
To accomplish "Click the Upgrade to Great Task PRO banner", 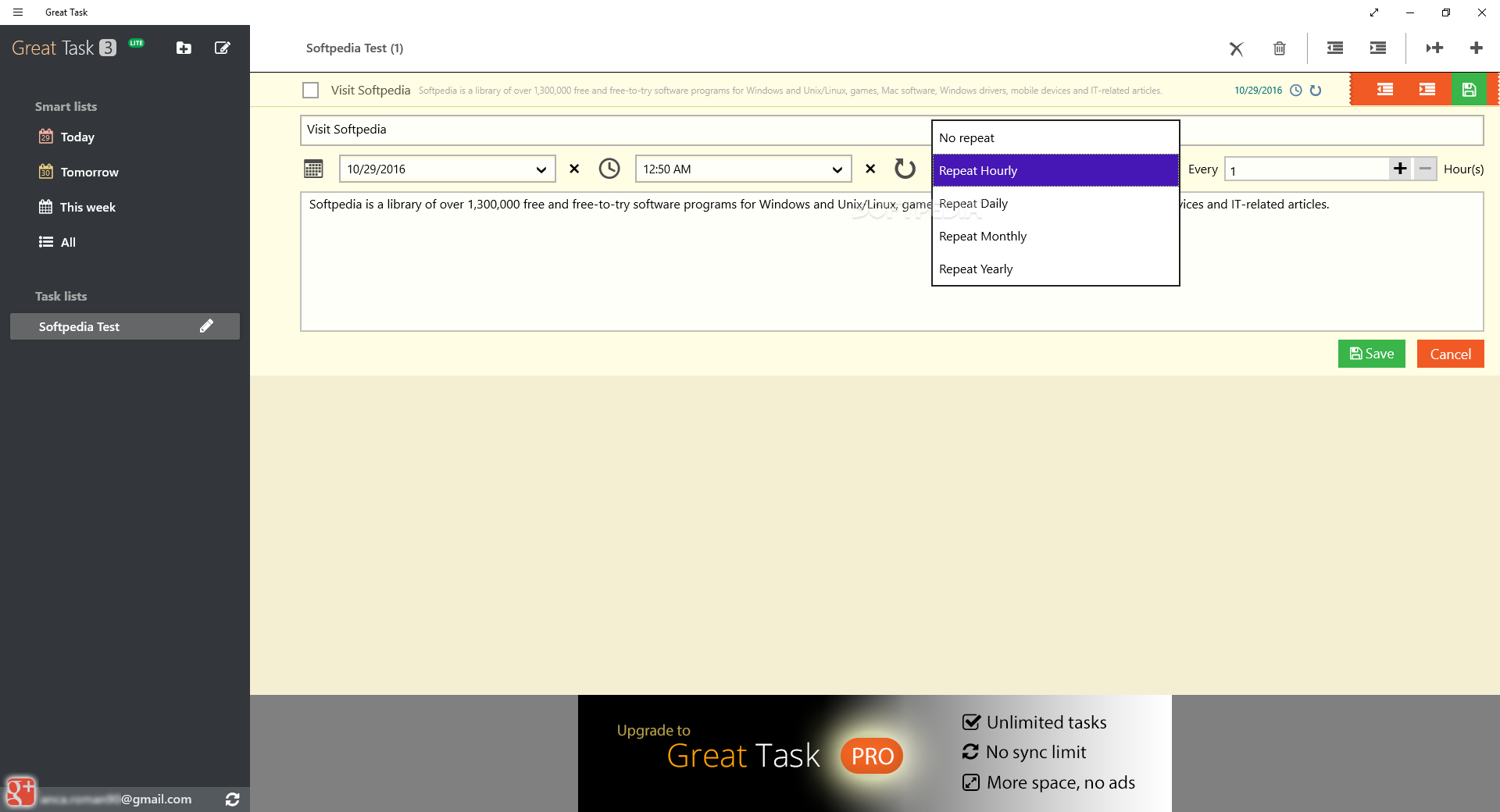I will 875,753.
